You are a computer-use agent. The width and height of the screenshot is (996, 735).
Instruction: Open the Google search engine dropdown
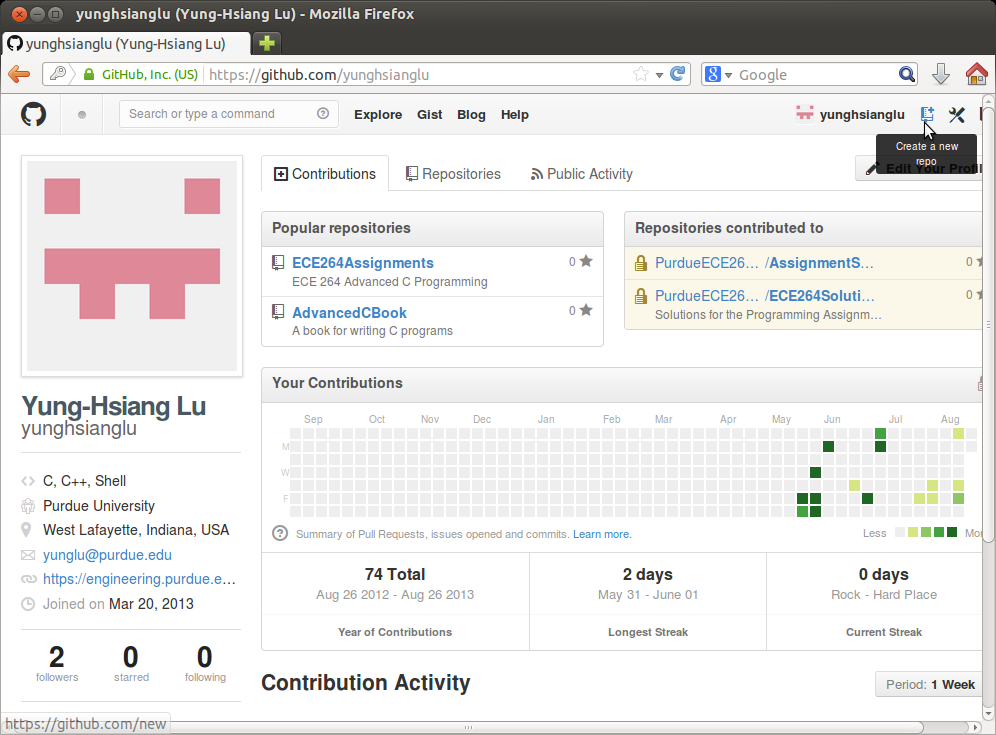(x=718, y=75)
